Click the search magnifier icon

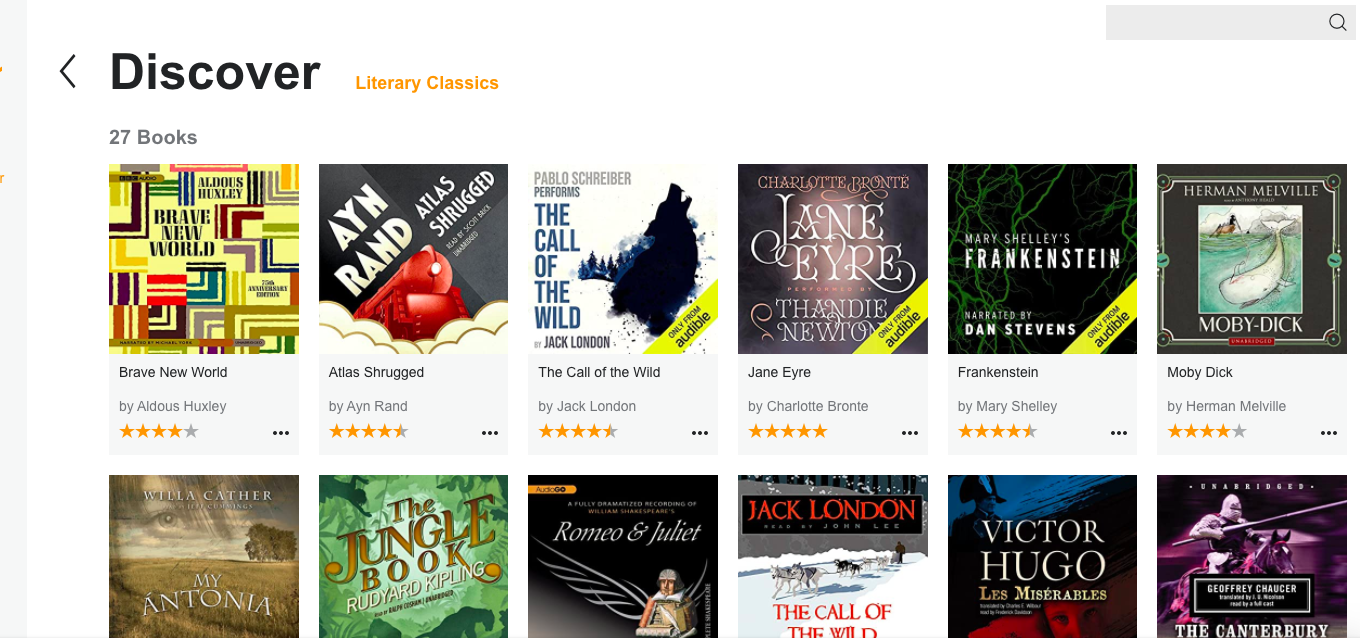point(1337,23)
